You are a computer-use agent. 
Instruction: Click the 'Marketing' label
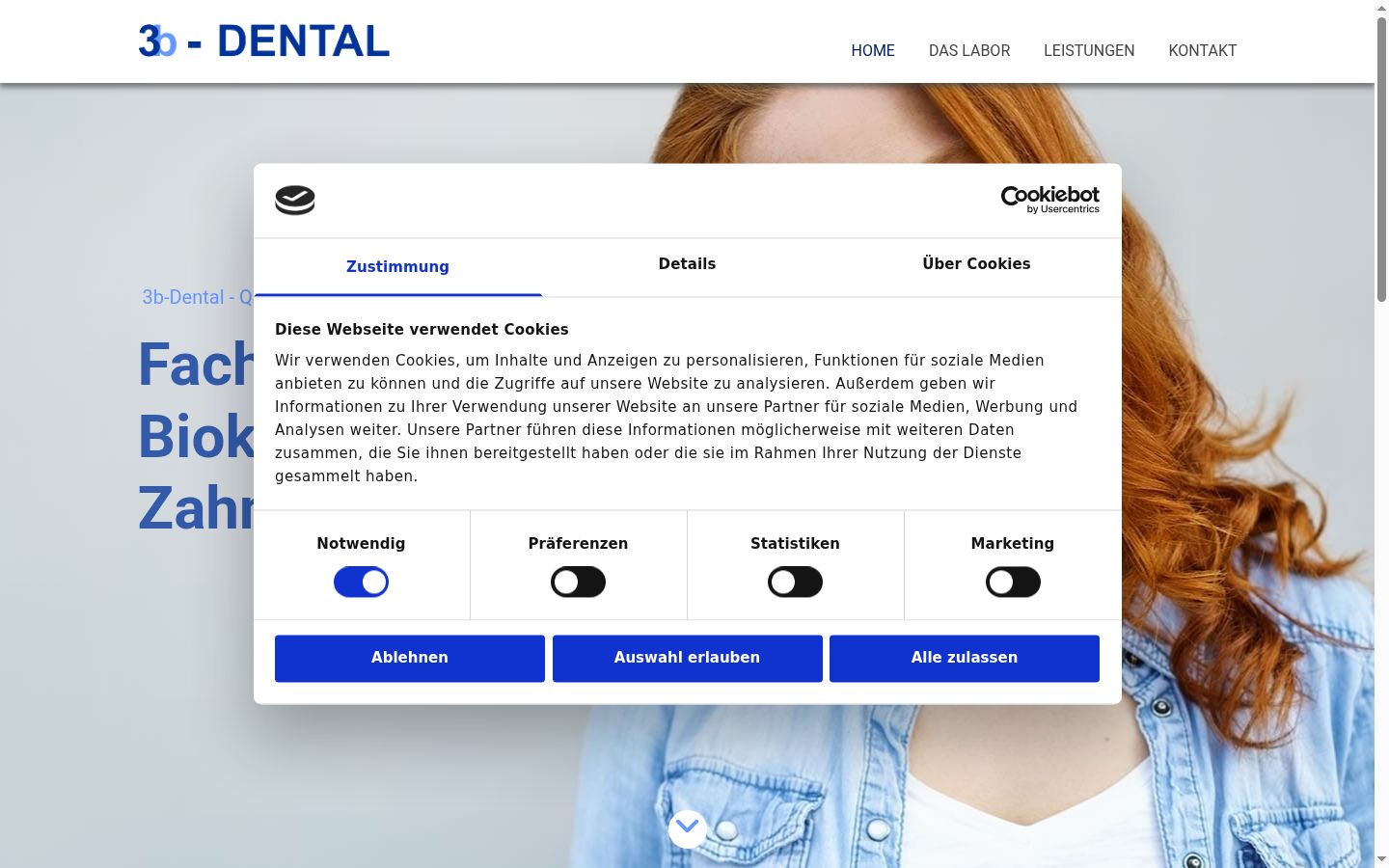pos(1013,543)
